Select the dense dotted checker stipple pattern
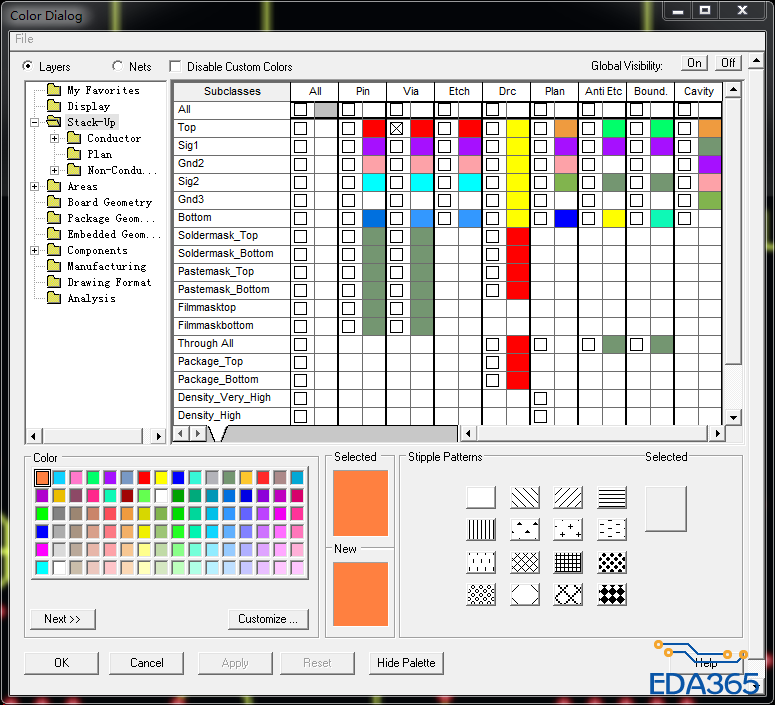Image resolution: width=775 pixels, height=705 pixels. (612, 563)
